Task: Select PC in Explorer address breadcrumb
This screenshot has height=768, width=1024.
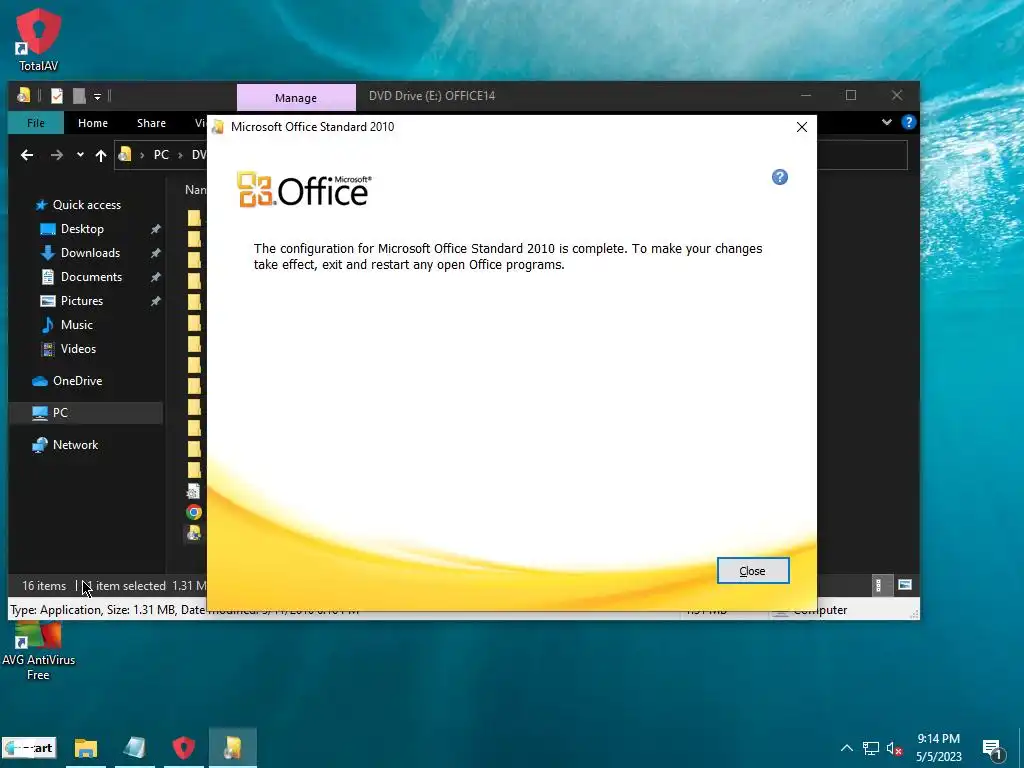Action: [x=161, y=155]
